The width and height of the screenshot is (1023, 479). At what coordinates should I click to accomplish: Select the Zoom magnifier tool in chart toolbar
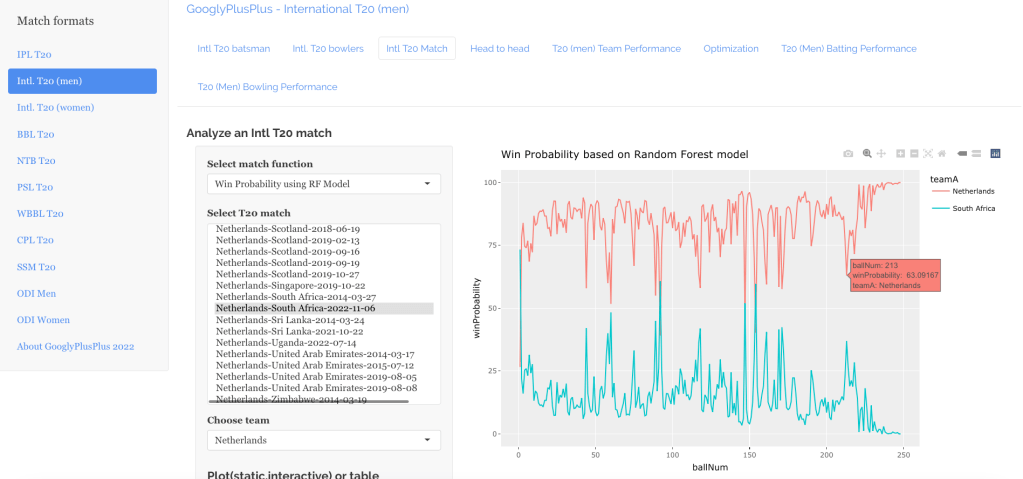click(867, 154)
